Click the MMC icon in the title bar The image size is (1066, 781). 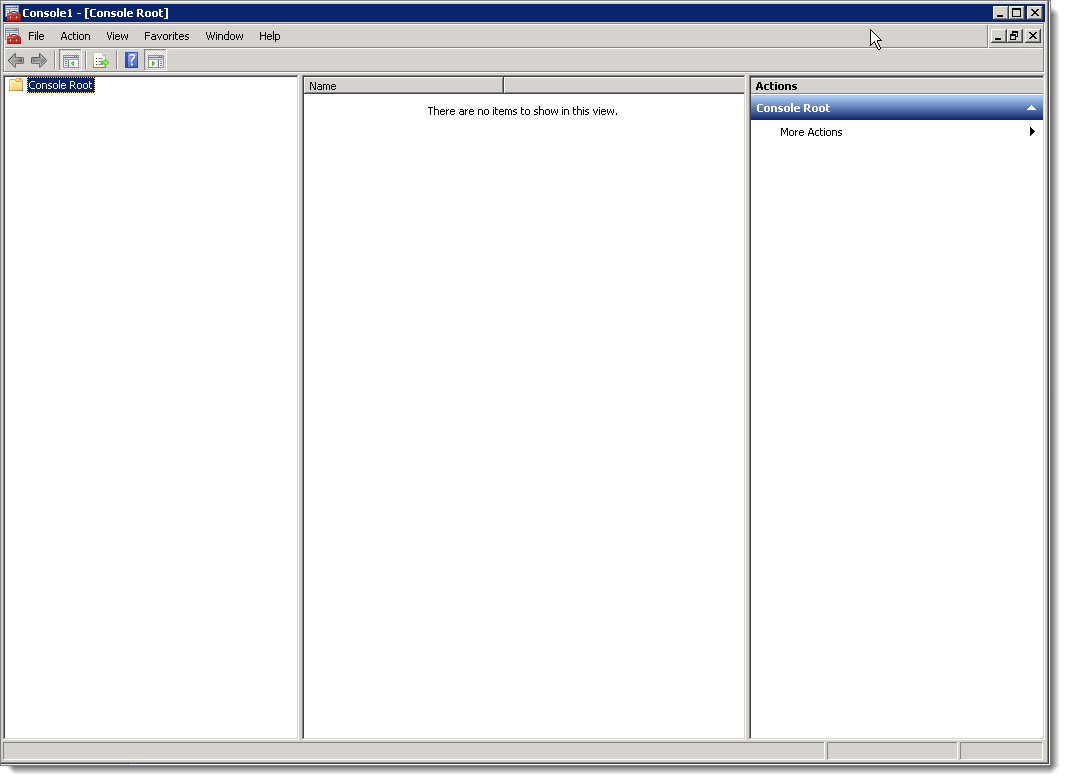pos(13,12)
